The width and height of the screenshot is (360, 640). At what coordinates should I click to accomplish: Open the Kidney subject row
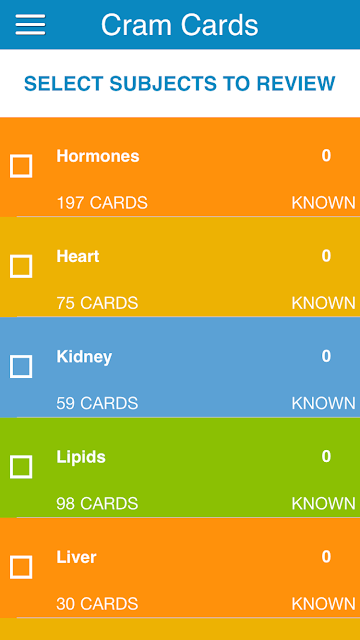pyautogui.click(x=180, y=367)
